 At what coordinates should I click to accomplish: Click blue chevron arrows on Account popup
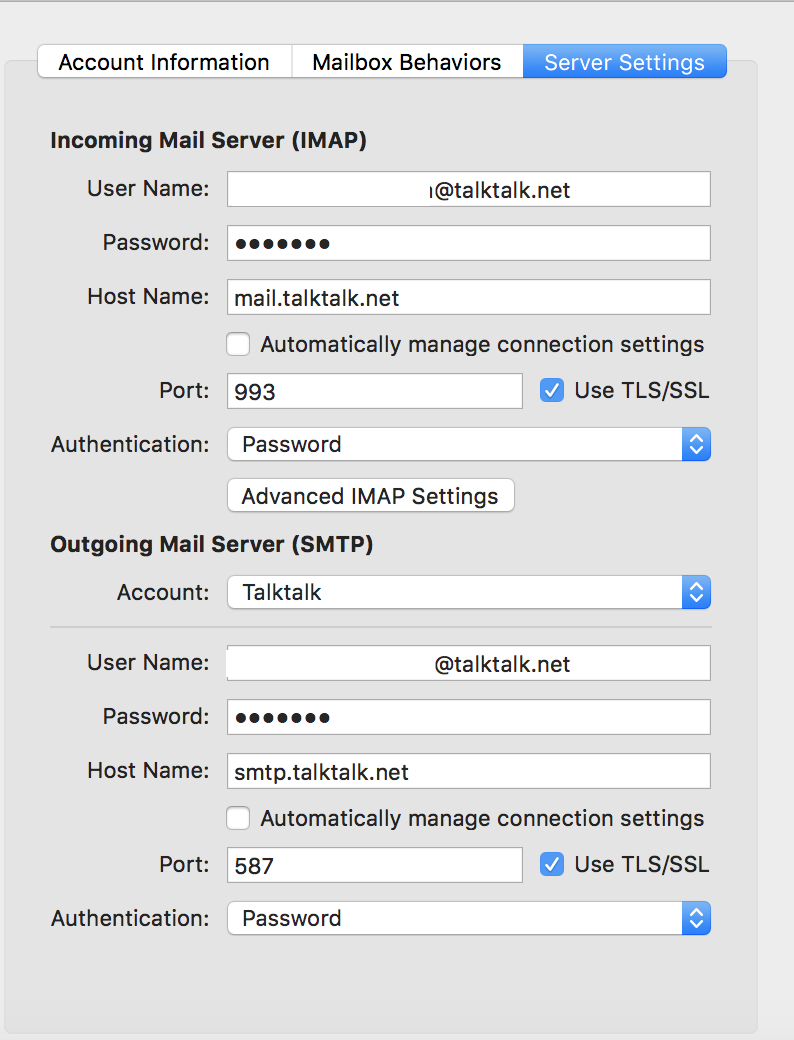click(696, 592)
